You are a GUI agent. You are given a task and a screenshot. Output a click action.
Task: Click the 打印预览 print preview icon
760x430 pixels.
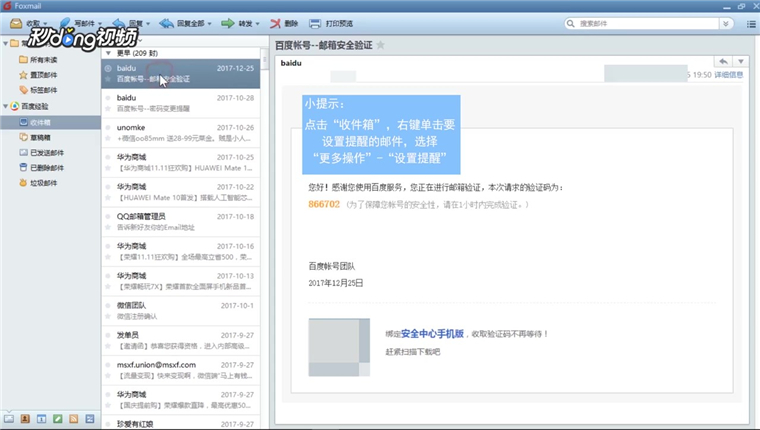pos(315,23)
